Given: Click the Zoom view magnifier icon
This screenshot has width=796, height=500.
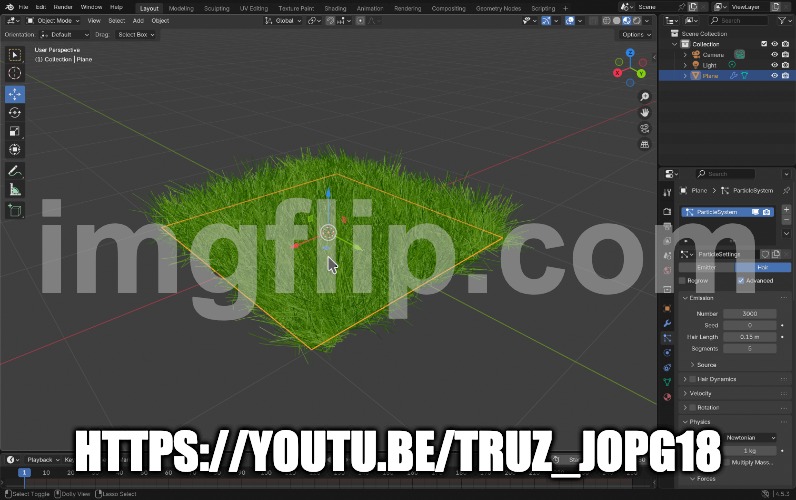Looking at the screenshot, I should pyautogui.click(x=645, y=96).
